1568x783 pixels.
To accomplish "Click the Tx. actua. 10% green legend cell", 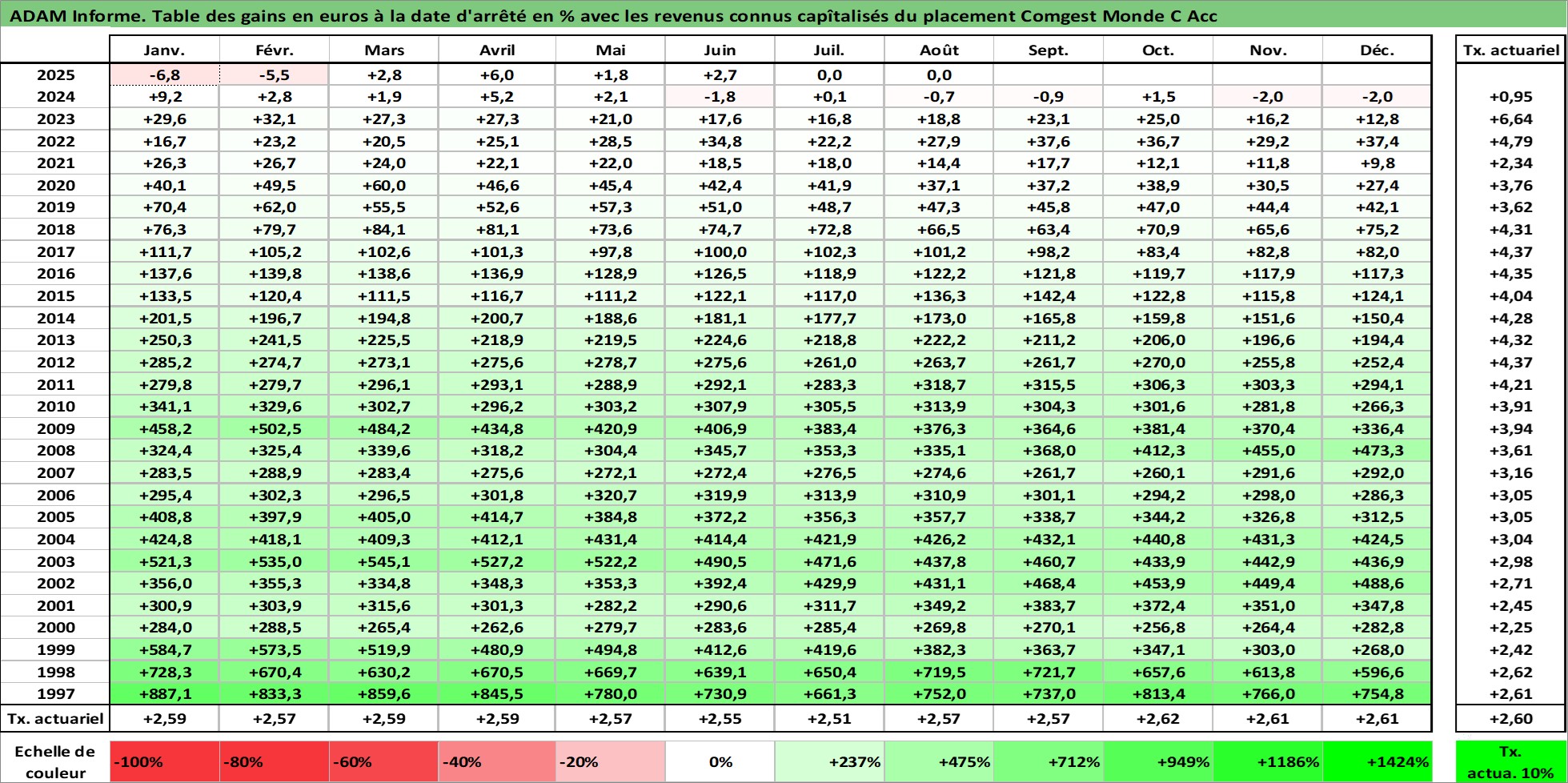I will tap(1511, 761).
